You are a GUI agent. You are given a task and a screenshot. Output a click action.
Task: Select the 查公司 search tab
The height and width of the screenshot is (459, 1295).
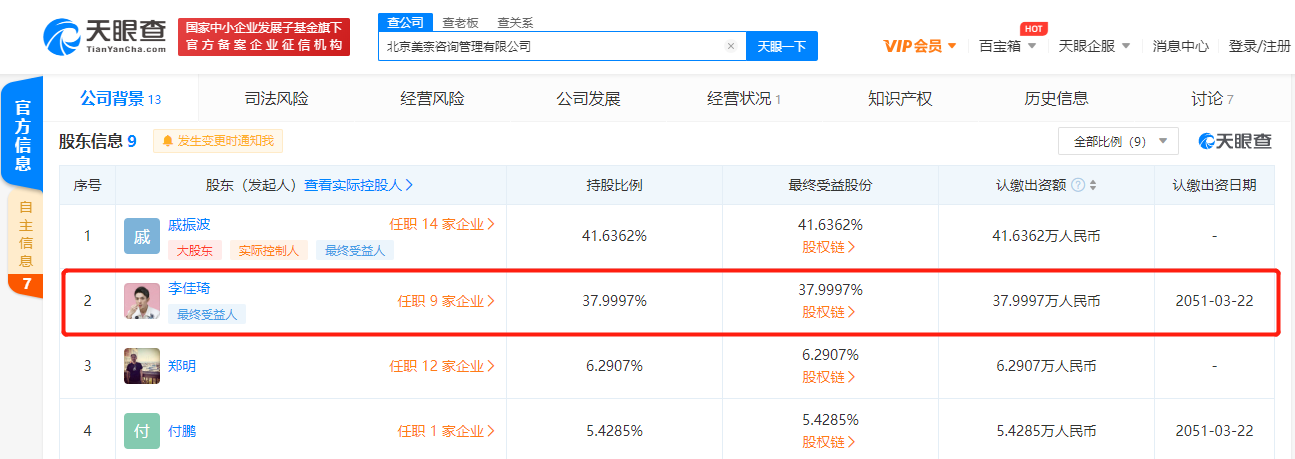(x=406, y=22)
